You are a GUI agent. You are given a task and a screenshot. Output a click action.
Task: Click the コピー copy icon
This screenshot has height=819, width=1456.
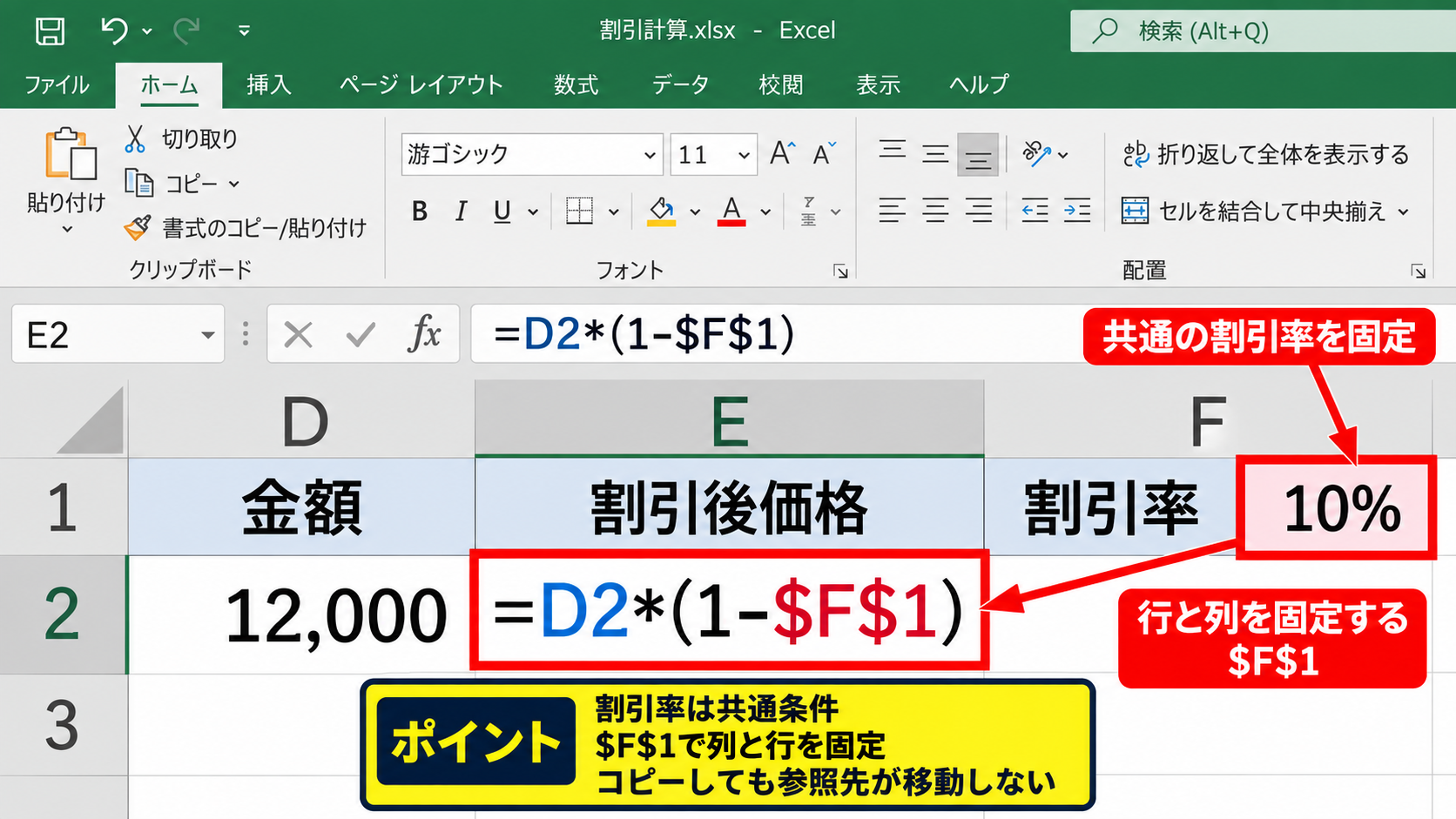pyautogui.click(x=138, y=183)
